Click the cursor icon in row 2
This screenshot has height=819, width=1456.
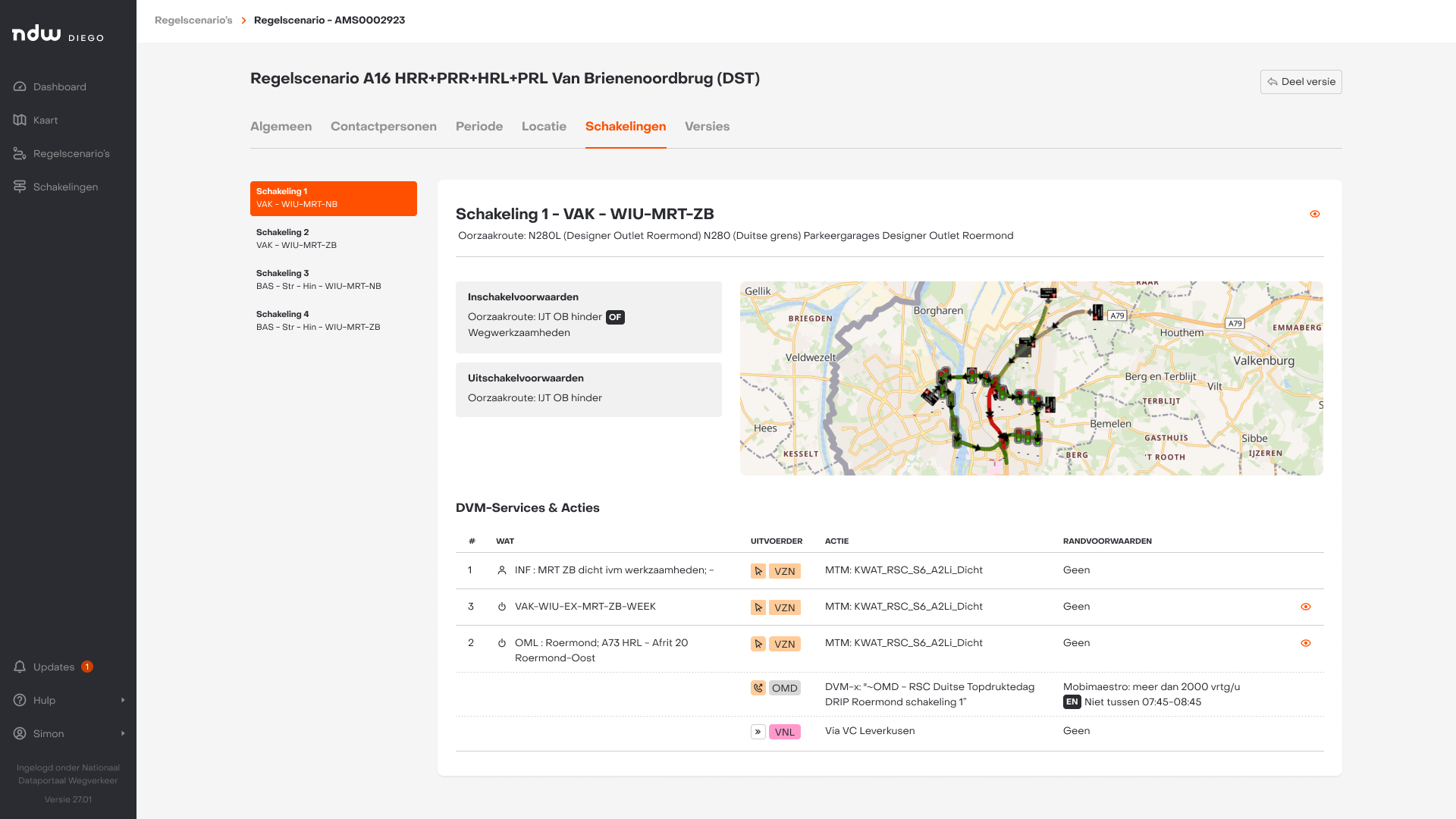pos(758,644)
